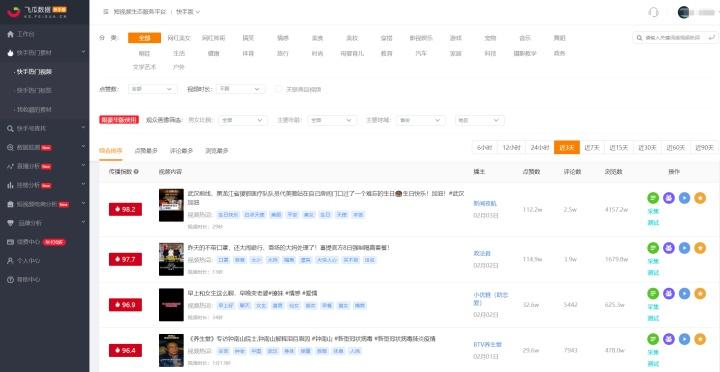720x372 pixels.
Task: Click the purple icon in the 98.2 row
Action: coord(669,198)
